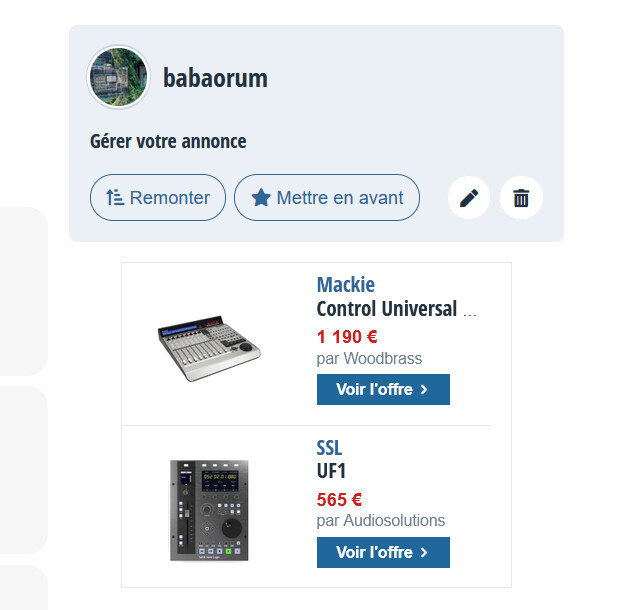View the Audiosolutions offer for SSL UF1
The width and height of the screenshot is (639, 610).
[x=383, y=553]
